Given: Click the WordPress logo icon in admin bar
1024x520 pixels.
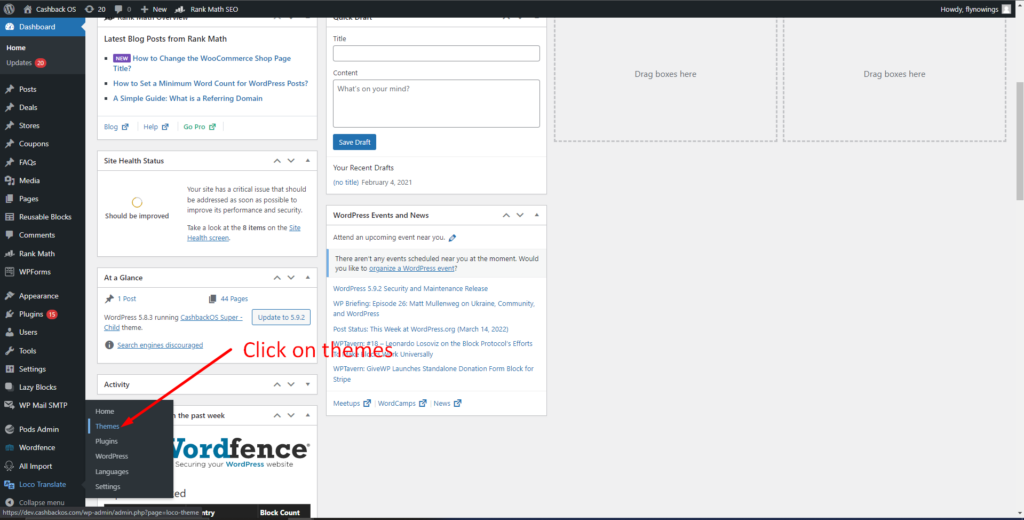Looking at the screenshot, I should (x=9, y=9).
